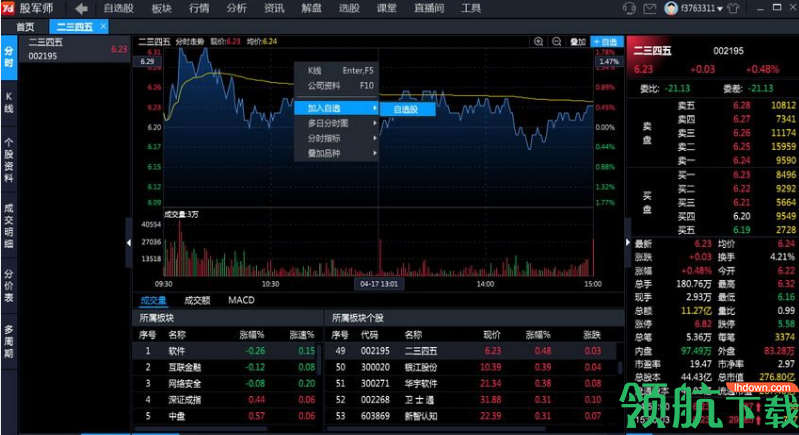Select the 软件 sector row
Viewport: 799px width, 435px height.
click(226, 351)
